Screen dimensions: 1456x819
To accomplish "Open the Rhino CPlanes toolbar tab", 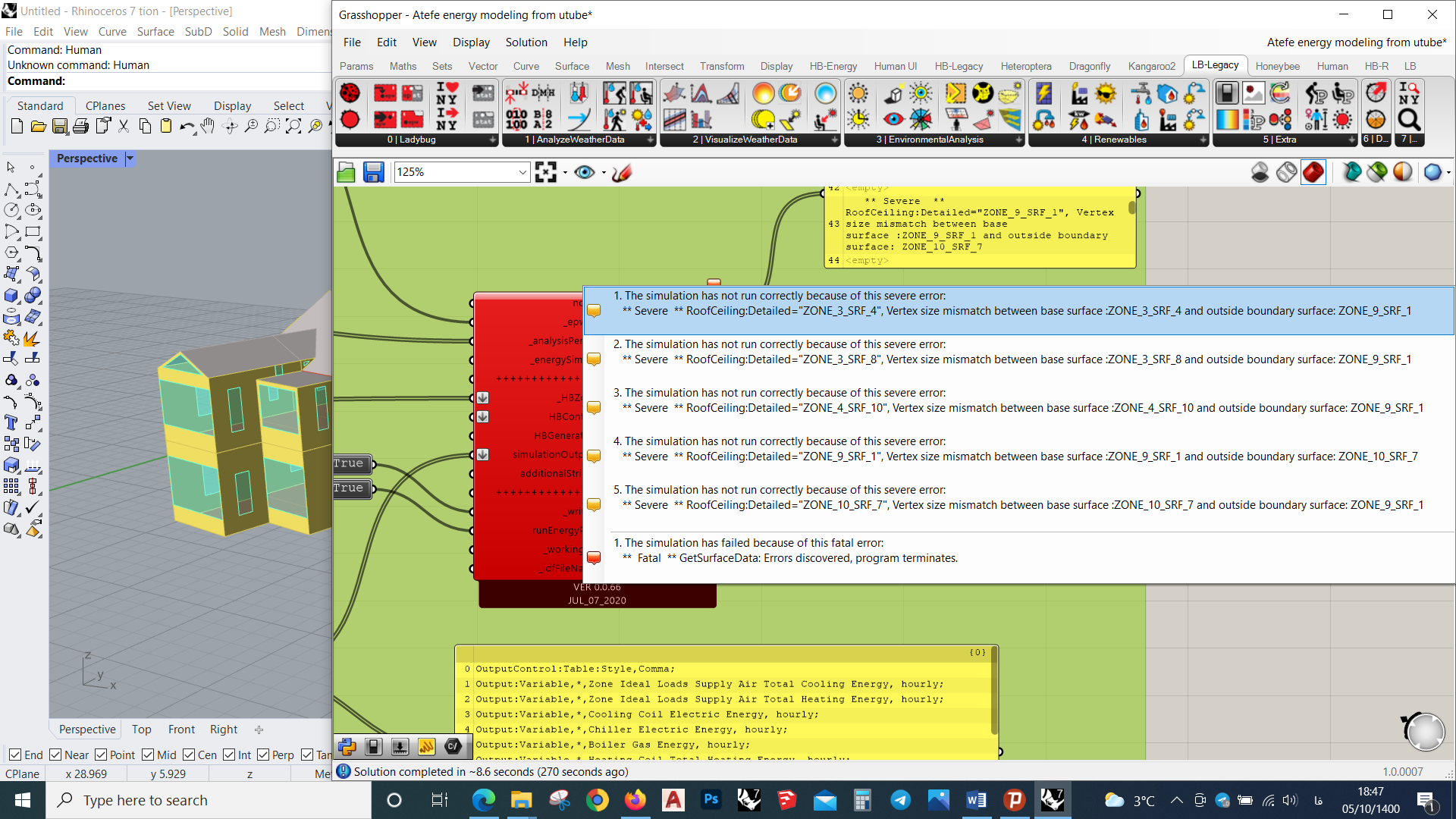I will [x=105, y=106].
